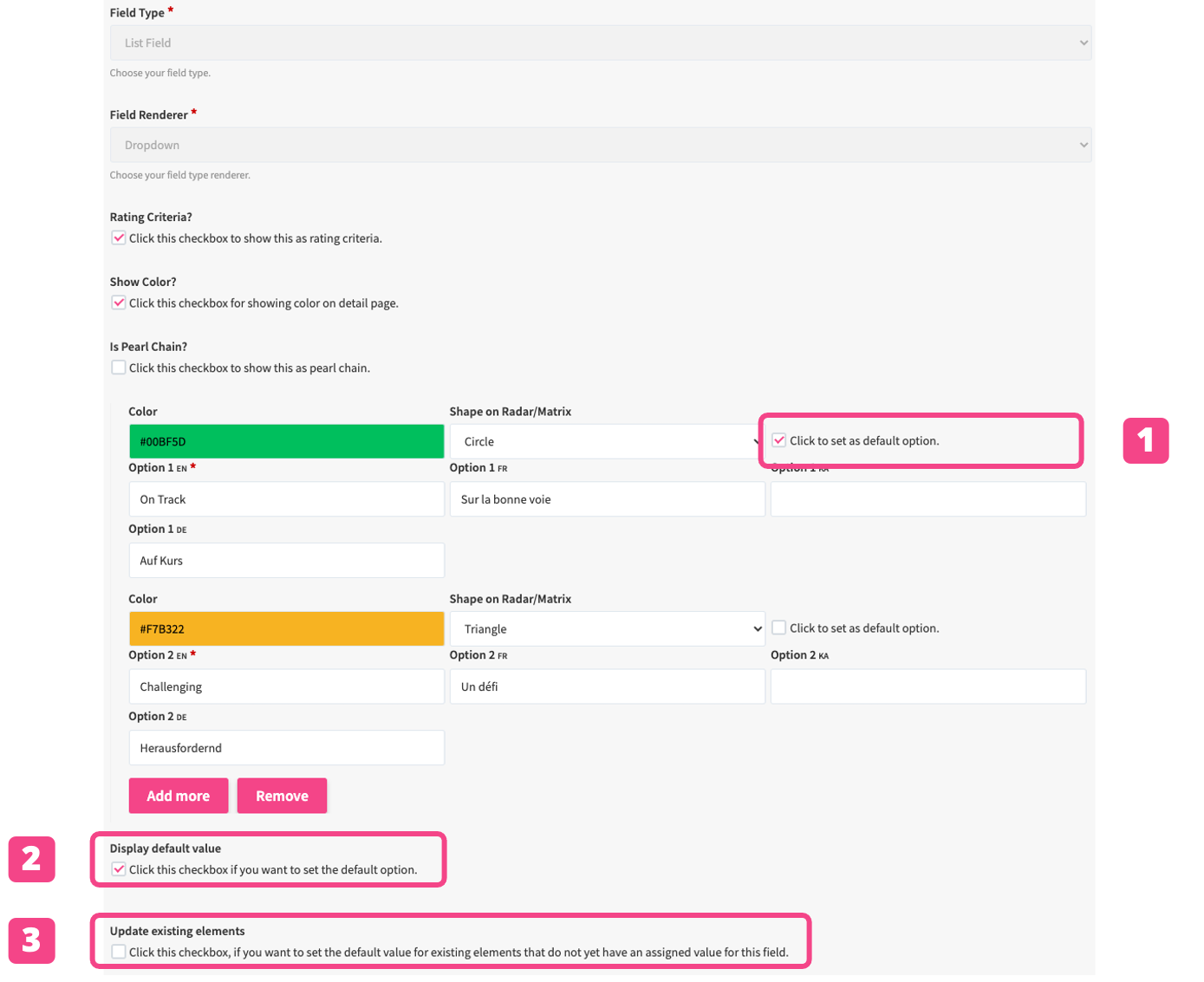The width and height of the screenshot is (1204, 982).
Task: Open the Triangle shape dropdown
Action: tap(606, 629)
